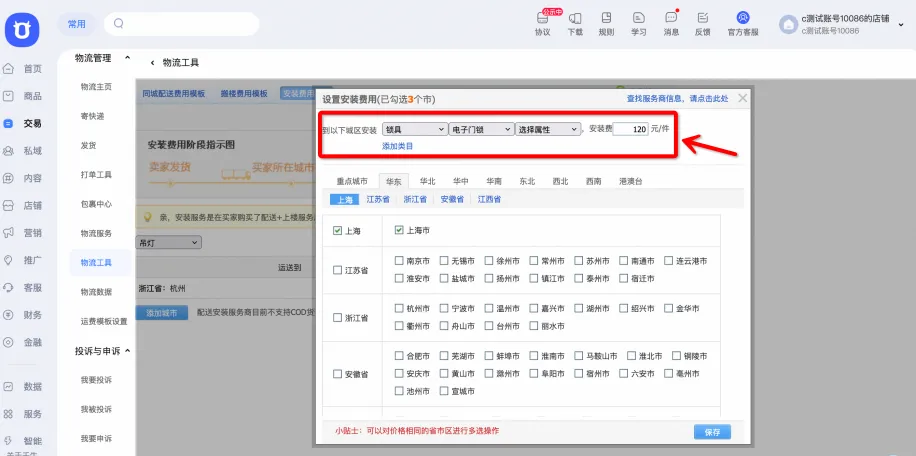This screenshot has width=916, height=456.
Task: Check the 合肥市 checkbox
Action: 399,356
